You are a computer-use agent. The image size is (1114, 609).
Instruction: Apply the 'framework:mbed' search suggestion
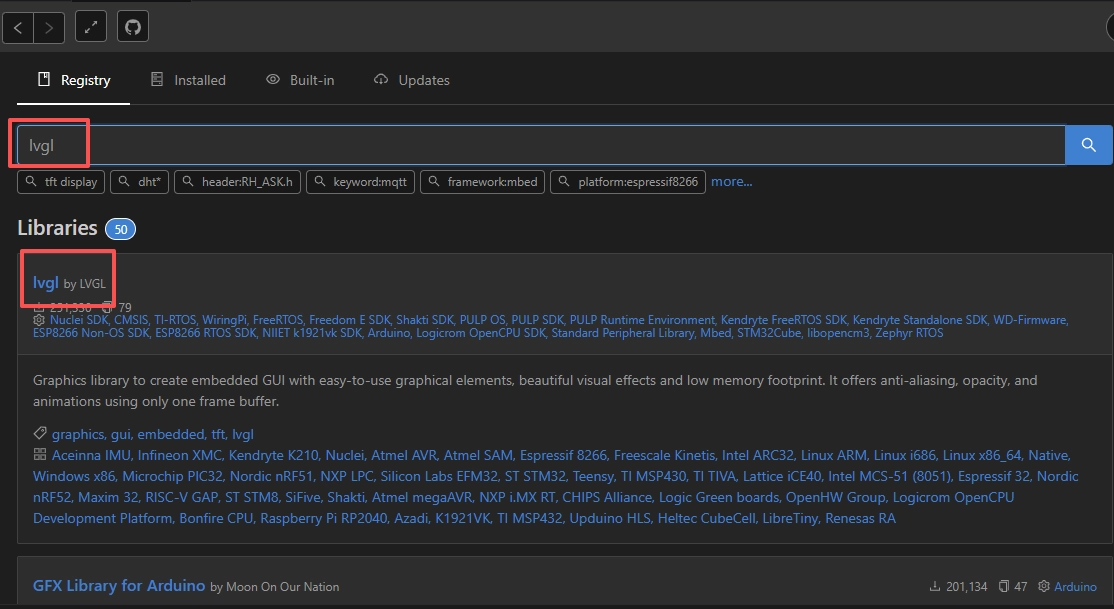[482, 182]
